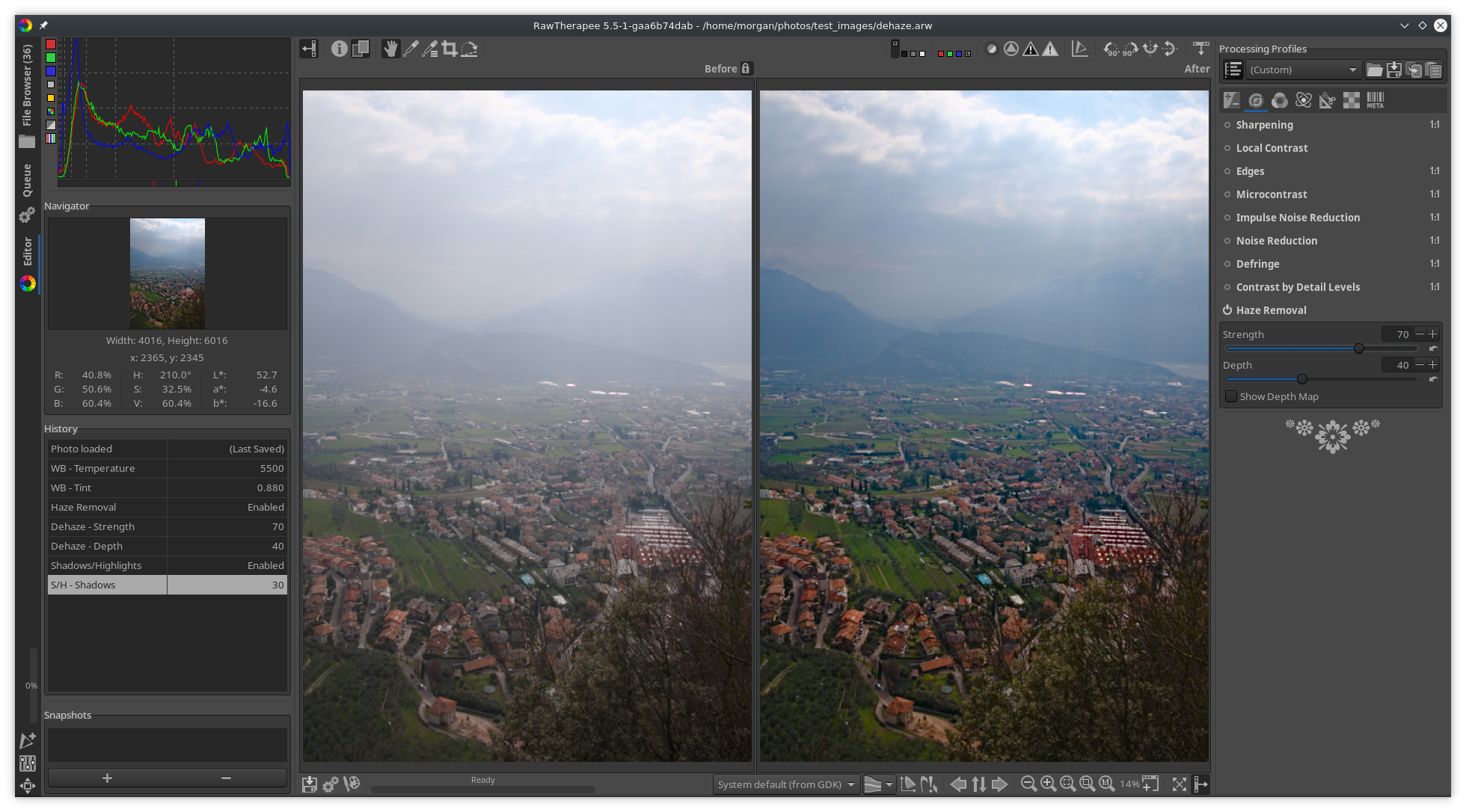This screenshot has width=1466, height=812.
Task: Expand the Sharpening tool section
Action: pyautogui.click(x=1264, y=125)
